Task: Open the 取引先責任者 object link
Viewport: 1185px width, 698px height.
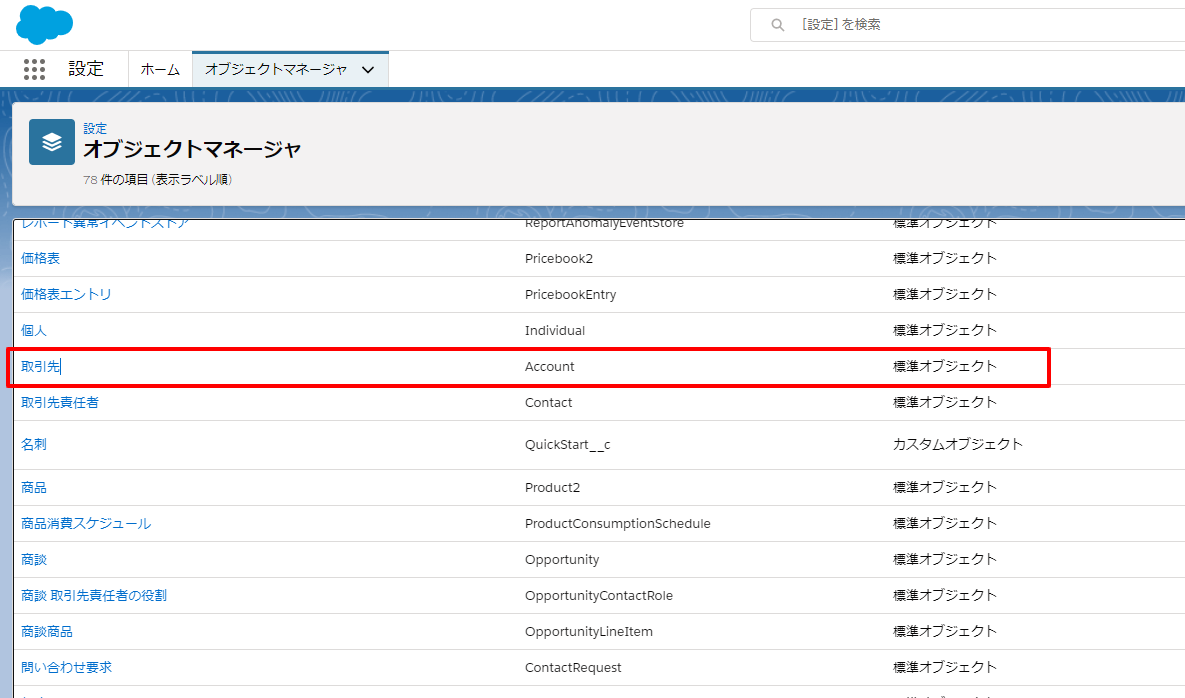Action: [60, 403]
